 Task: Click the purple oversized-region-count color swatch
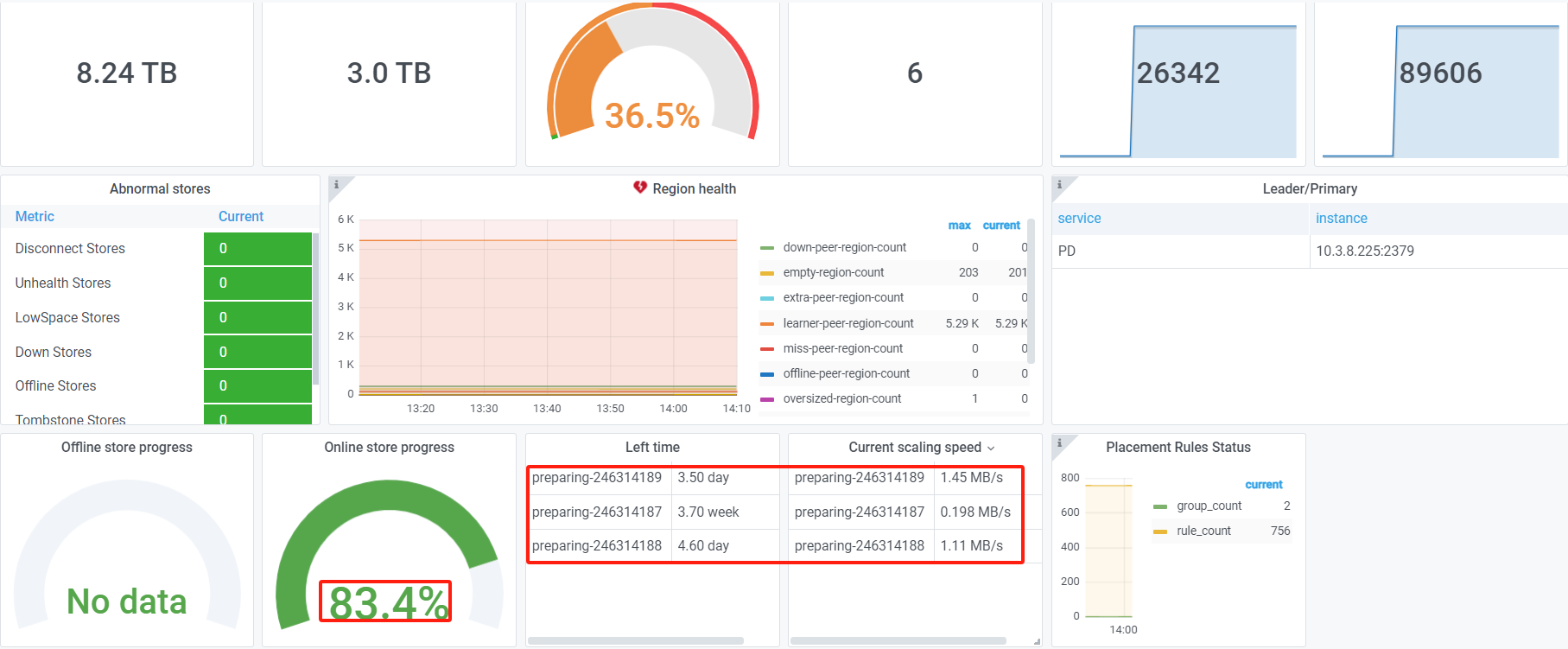point(766,399)
